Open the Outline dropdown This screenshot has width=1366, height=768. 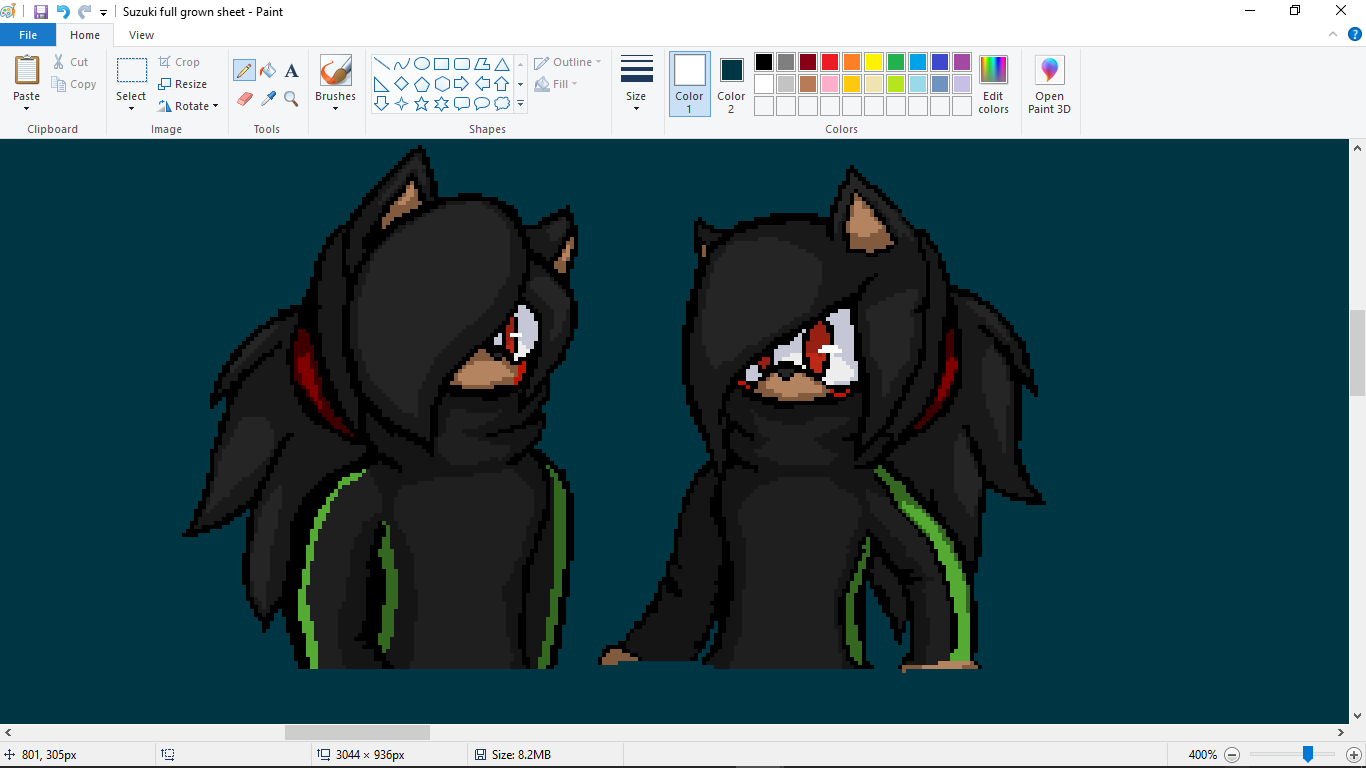click(568, 62)
